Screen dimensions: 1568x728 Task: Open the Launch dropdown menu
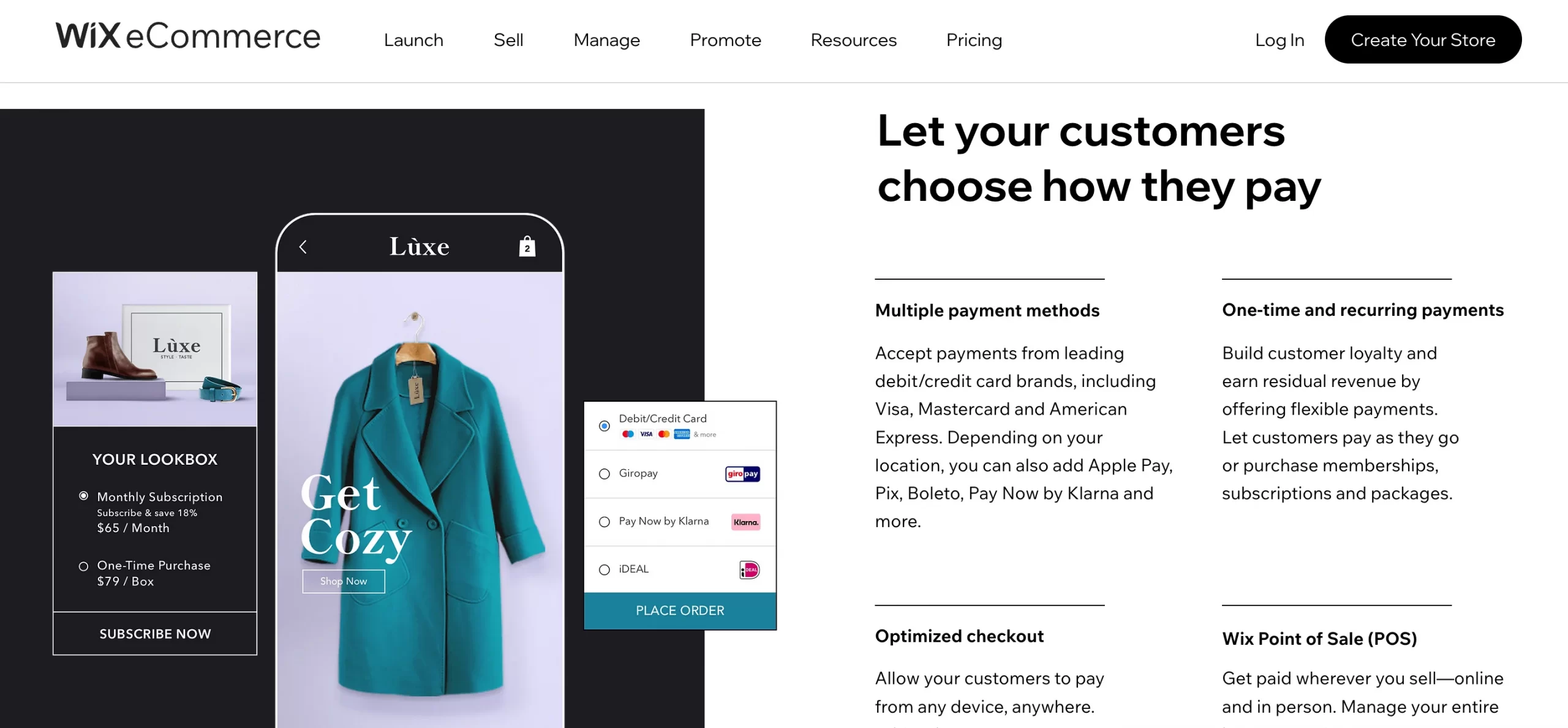413,39
